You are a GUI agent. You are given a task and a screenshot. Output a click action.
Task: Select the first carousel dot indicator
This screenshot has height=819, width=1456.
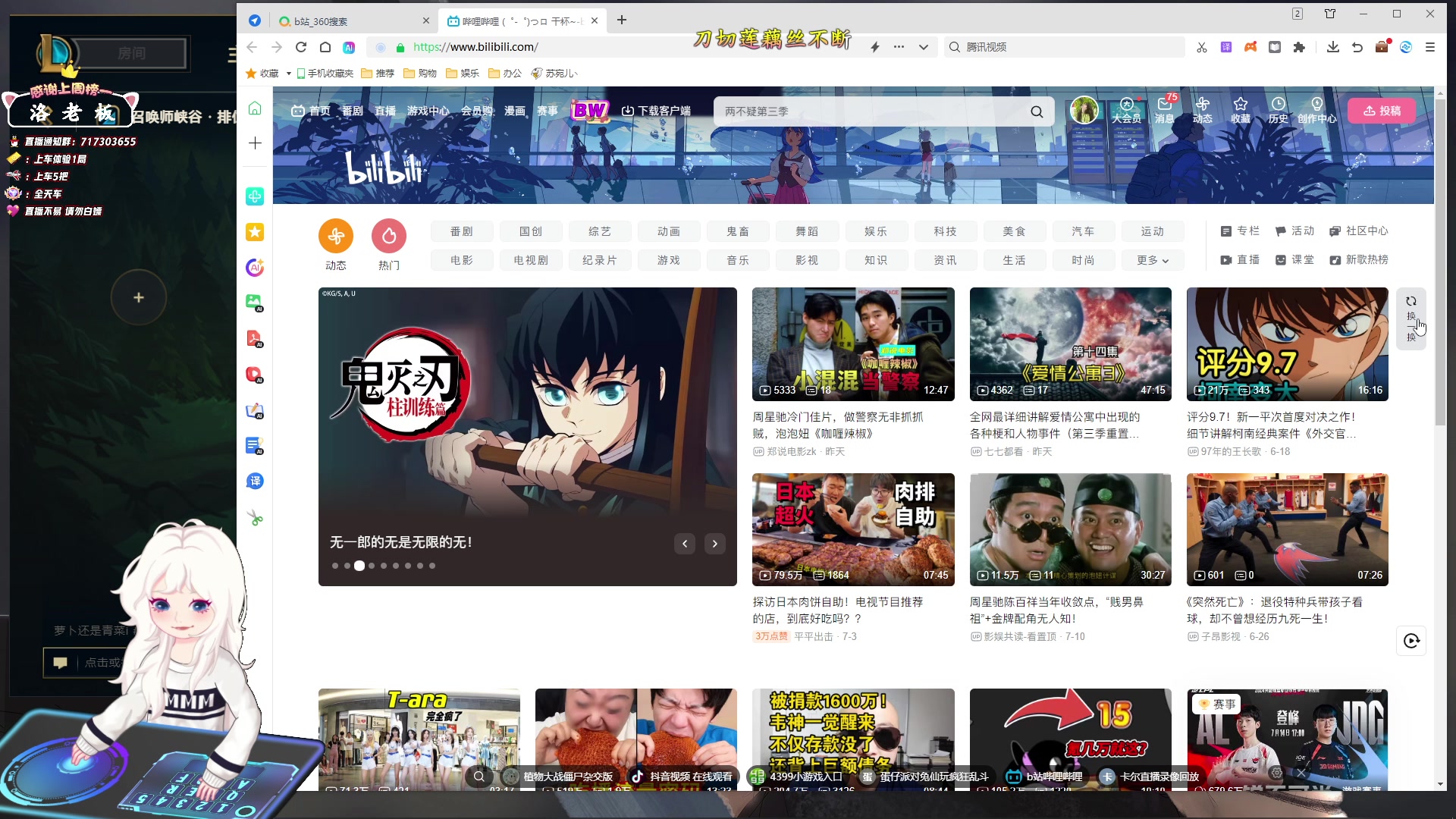[x=335, y=566]
